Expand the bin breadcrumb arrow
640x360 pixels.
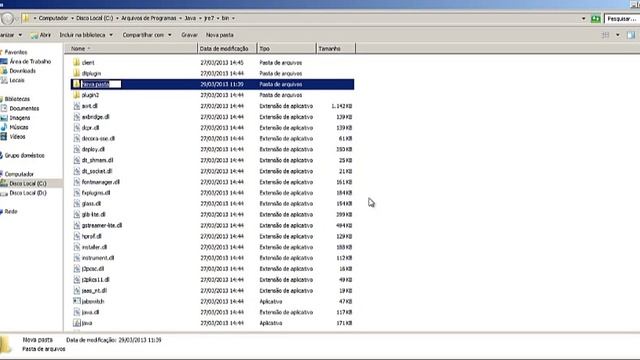click(233, 18)
